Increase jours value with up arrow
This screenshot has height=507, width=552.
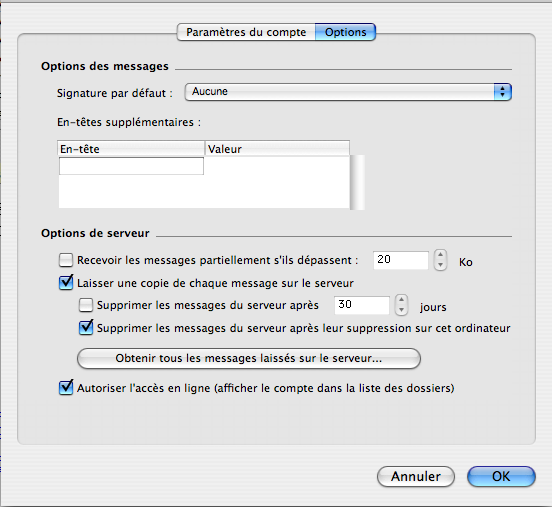401,300
